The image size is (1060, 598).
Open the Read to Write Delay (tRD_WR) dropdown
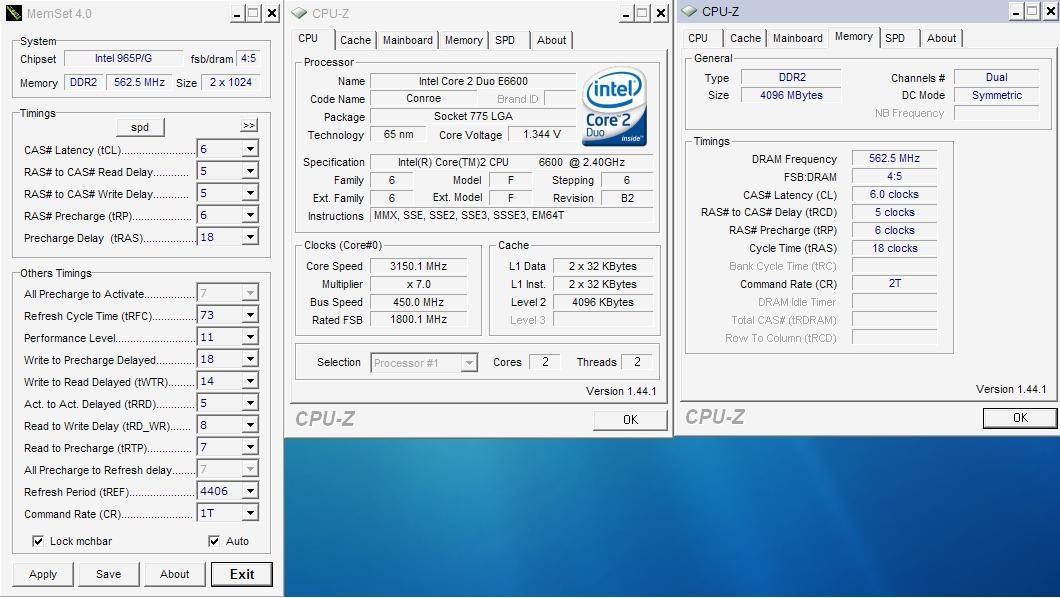[x=250, y=425]
